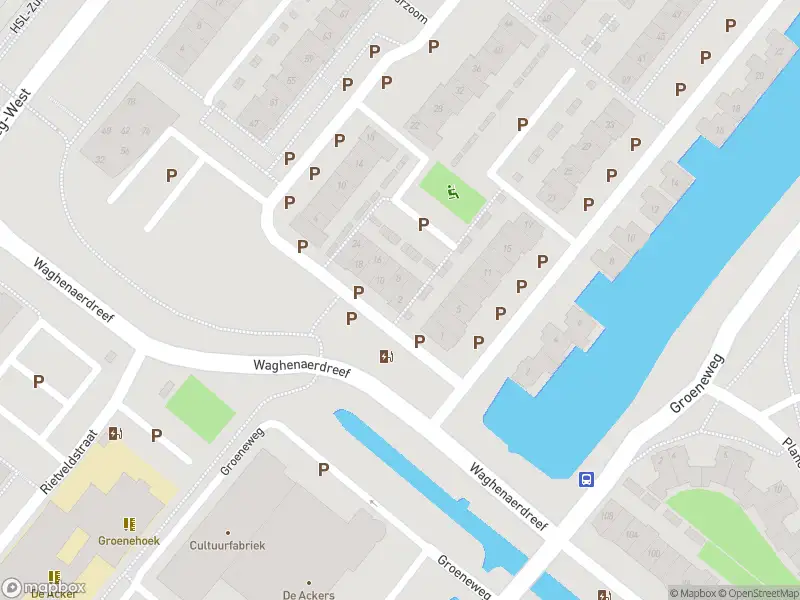This screenshot has height=600, width=800.
Task: Open the © OpenStreetMap attribution link
Action: click(x=759, y=593)
